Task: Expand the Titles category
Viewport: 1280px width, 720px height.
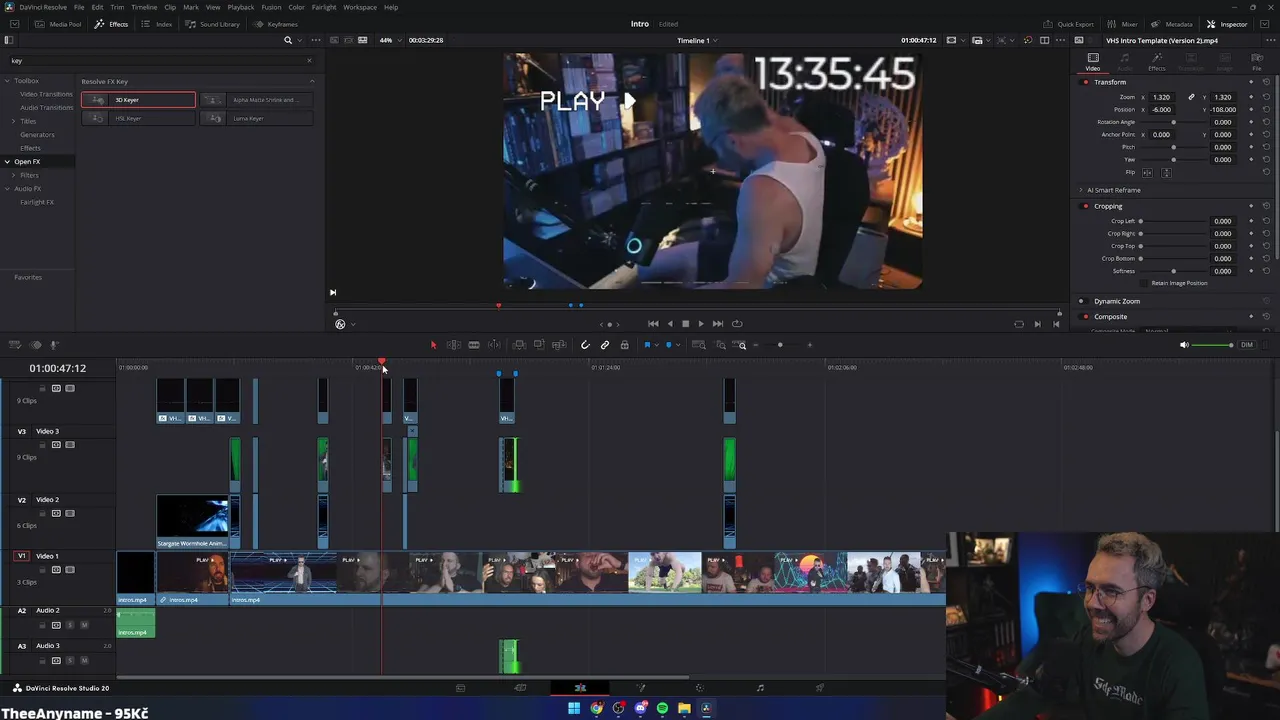Action: [14, 121]
